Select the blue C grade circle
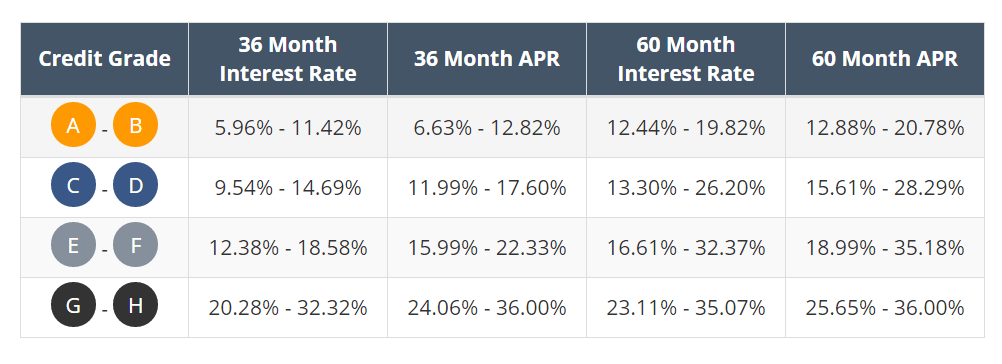The width and height of the screenshot is (1002, 364). [x=73, y=185]
